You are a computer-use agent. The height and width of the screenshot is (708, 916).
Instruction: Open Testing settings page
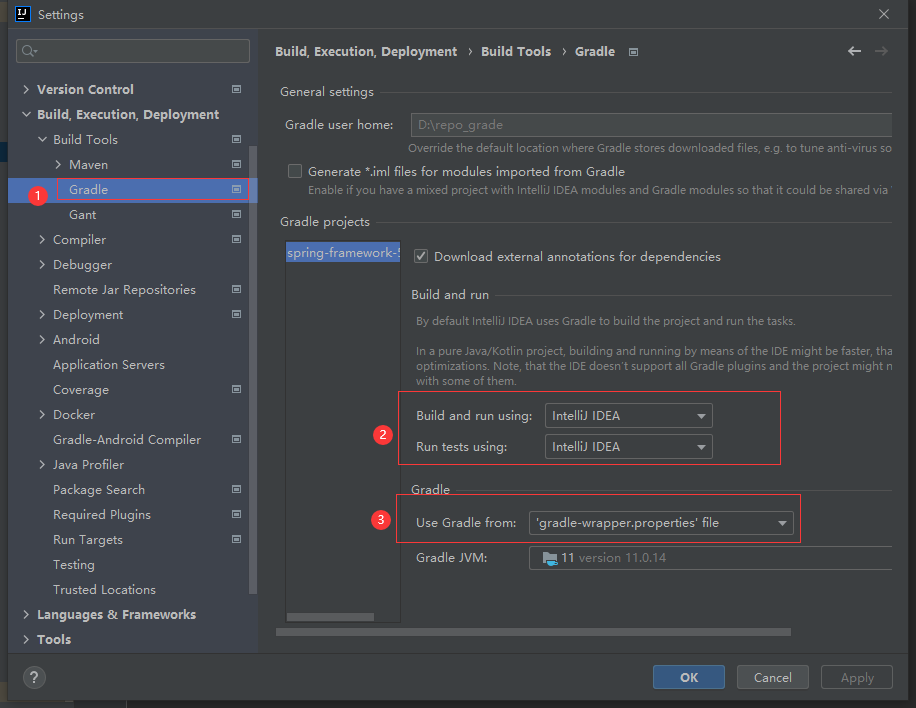click(x=74, y=565)
